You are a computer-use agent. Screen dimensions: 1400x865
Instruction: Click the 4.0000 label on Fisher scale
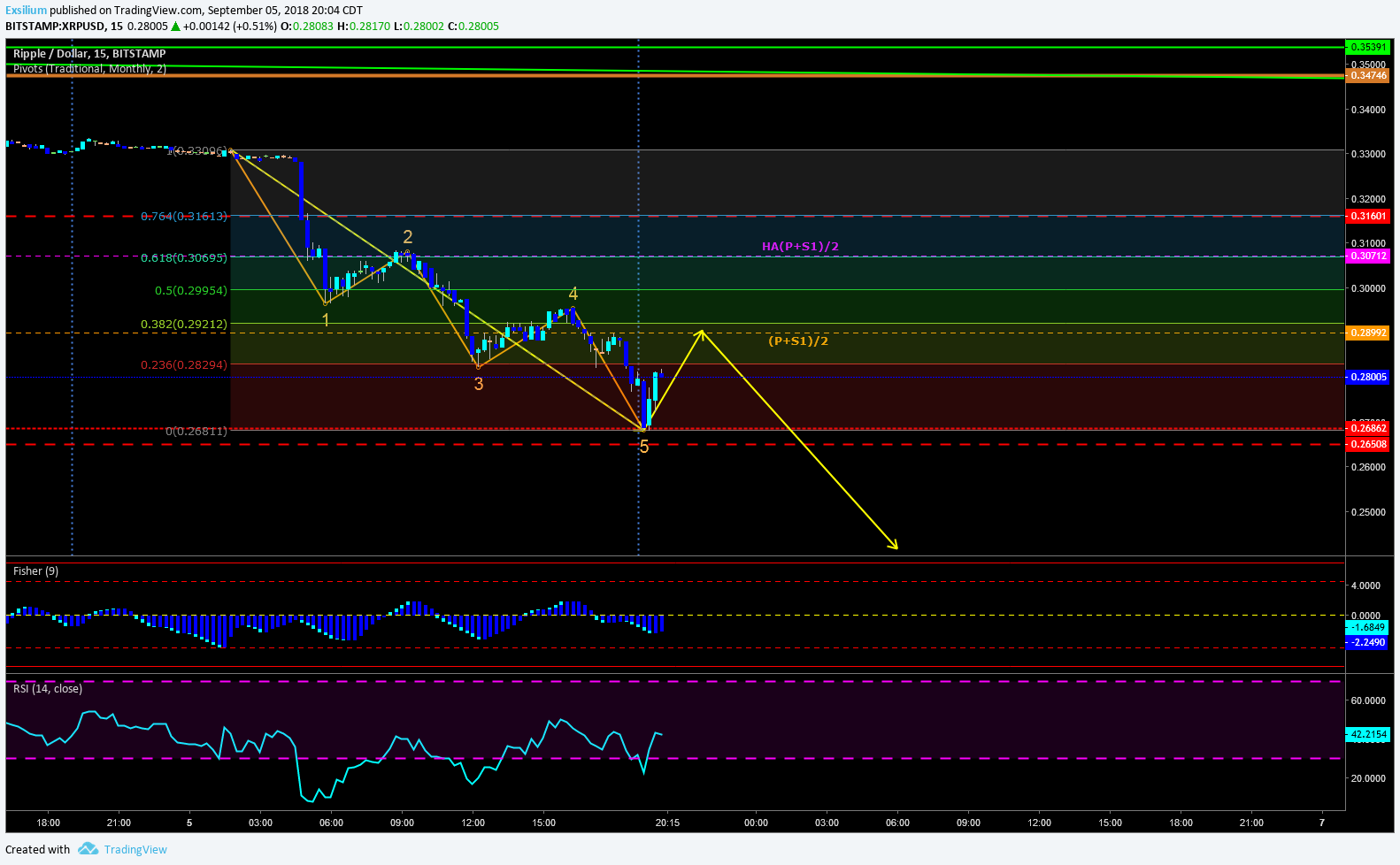coord(1366,586)
